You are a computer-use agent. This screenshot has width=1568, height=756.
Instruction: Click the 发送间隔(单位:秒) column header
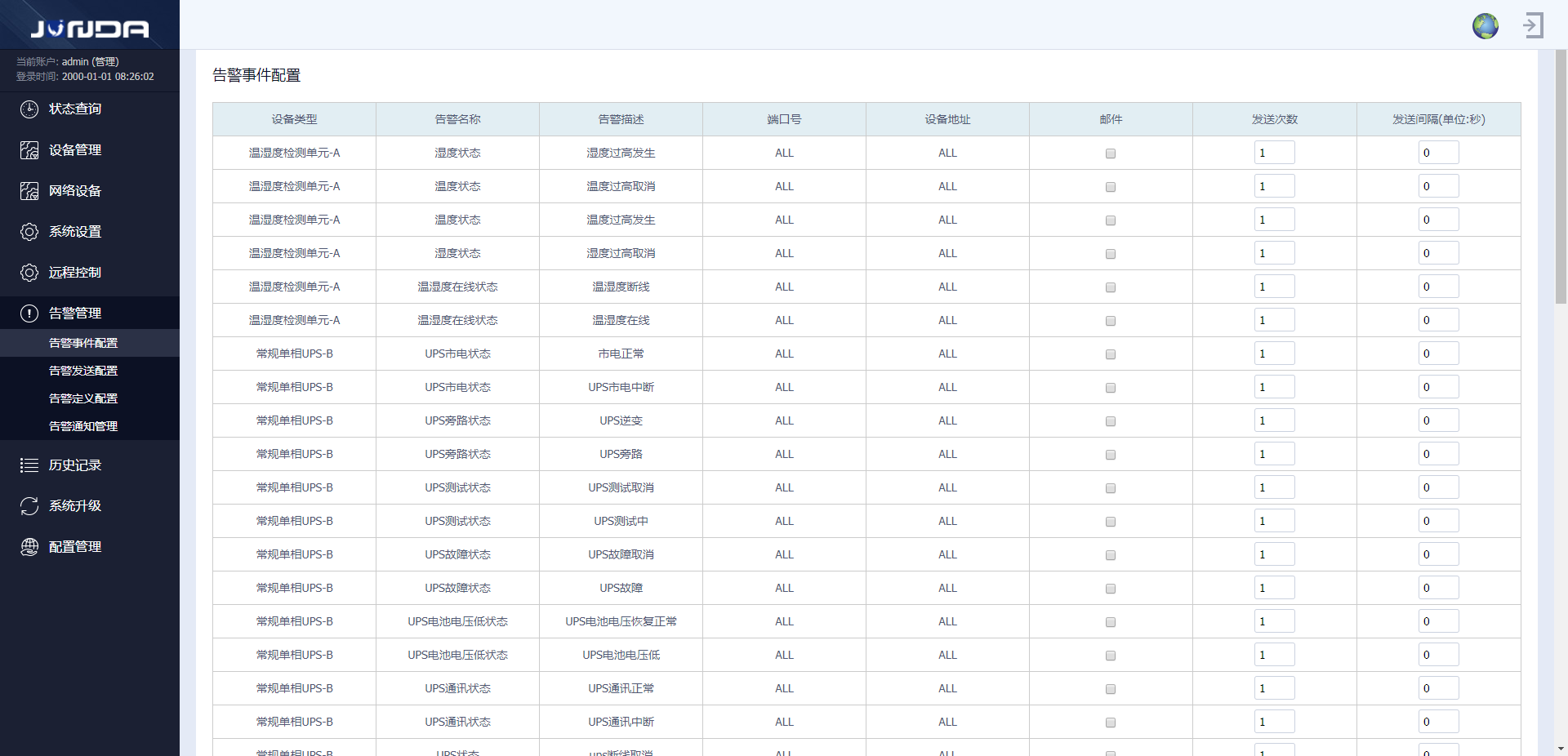pos(1439,119)
